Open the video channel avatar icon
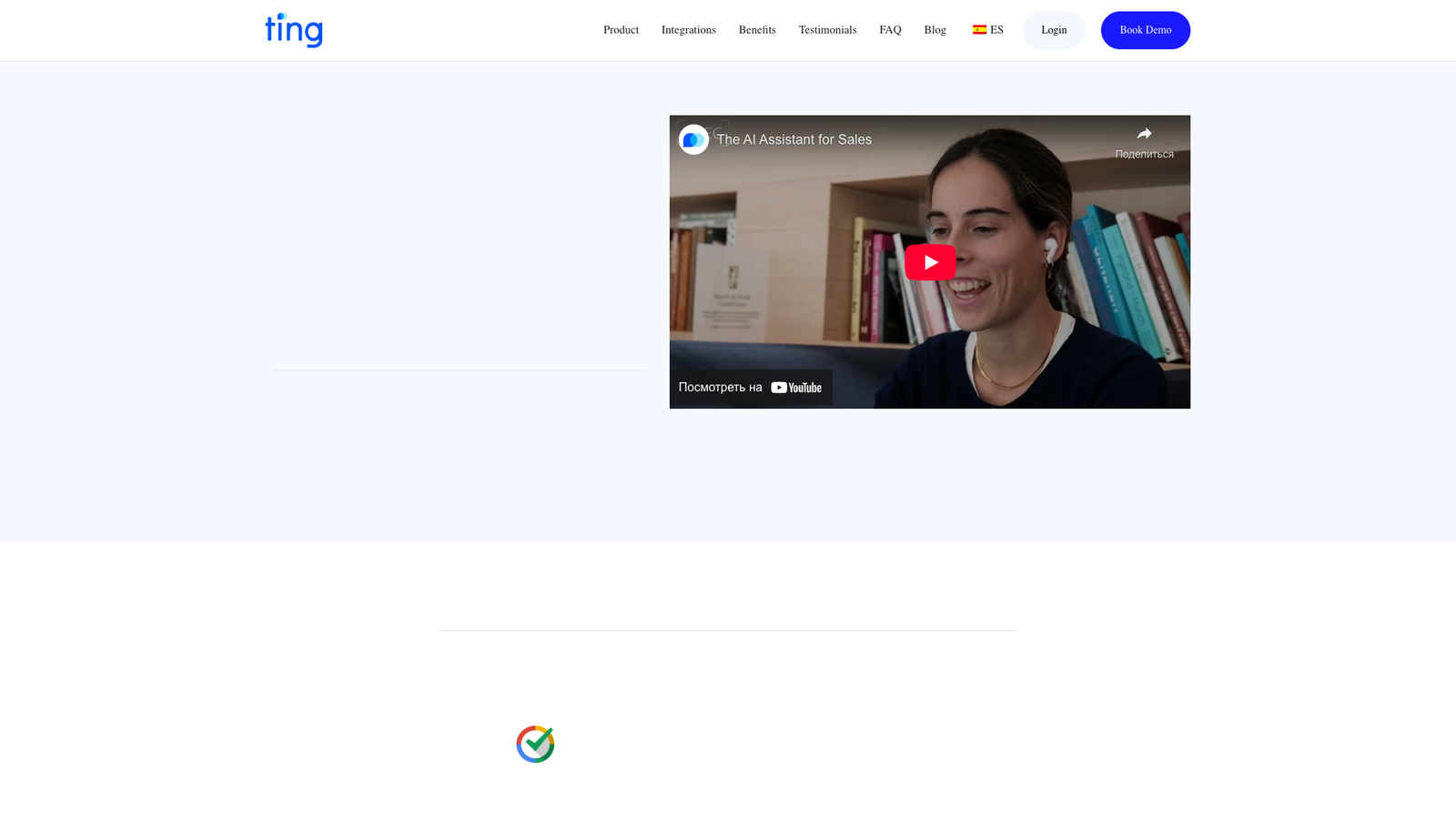 [x=693, y=139]
